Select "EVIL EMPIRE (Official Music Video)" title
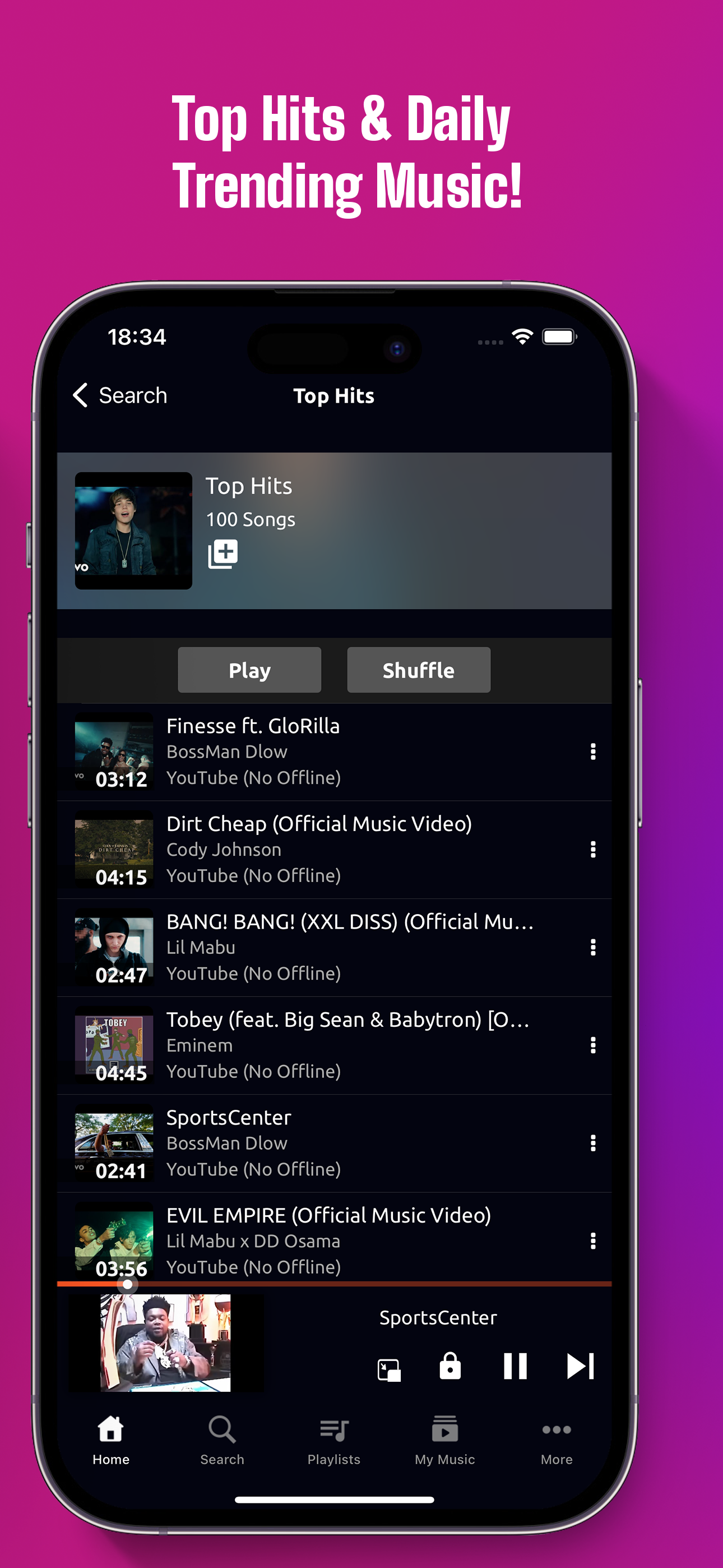Image resolution: width=723 pixels, height=1568 pixels. click(328, 1216)
